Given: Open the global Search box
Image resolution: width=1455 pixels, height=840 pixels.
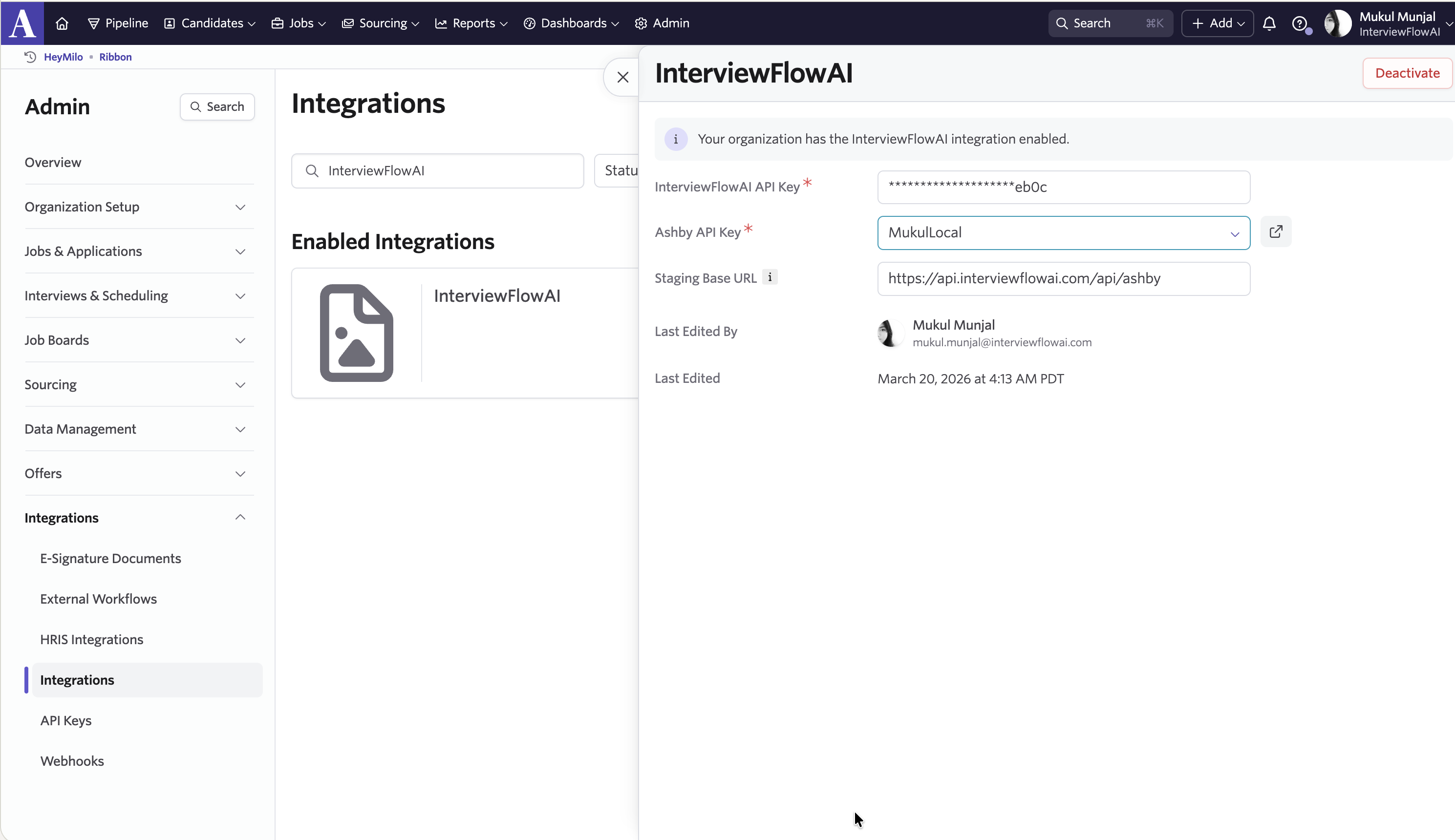Looking at the screenshot, I should click(x=1111, y=23).
